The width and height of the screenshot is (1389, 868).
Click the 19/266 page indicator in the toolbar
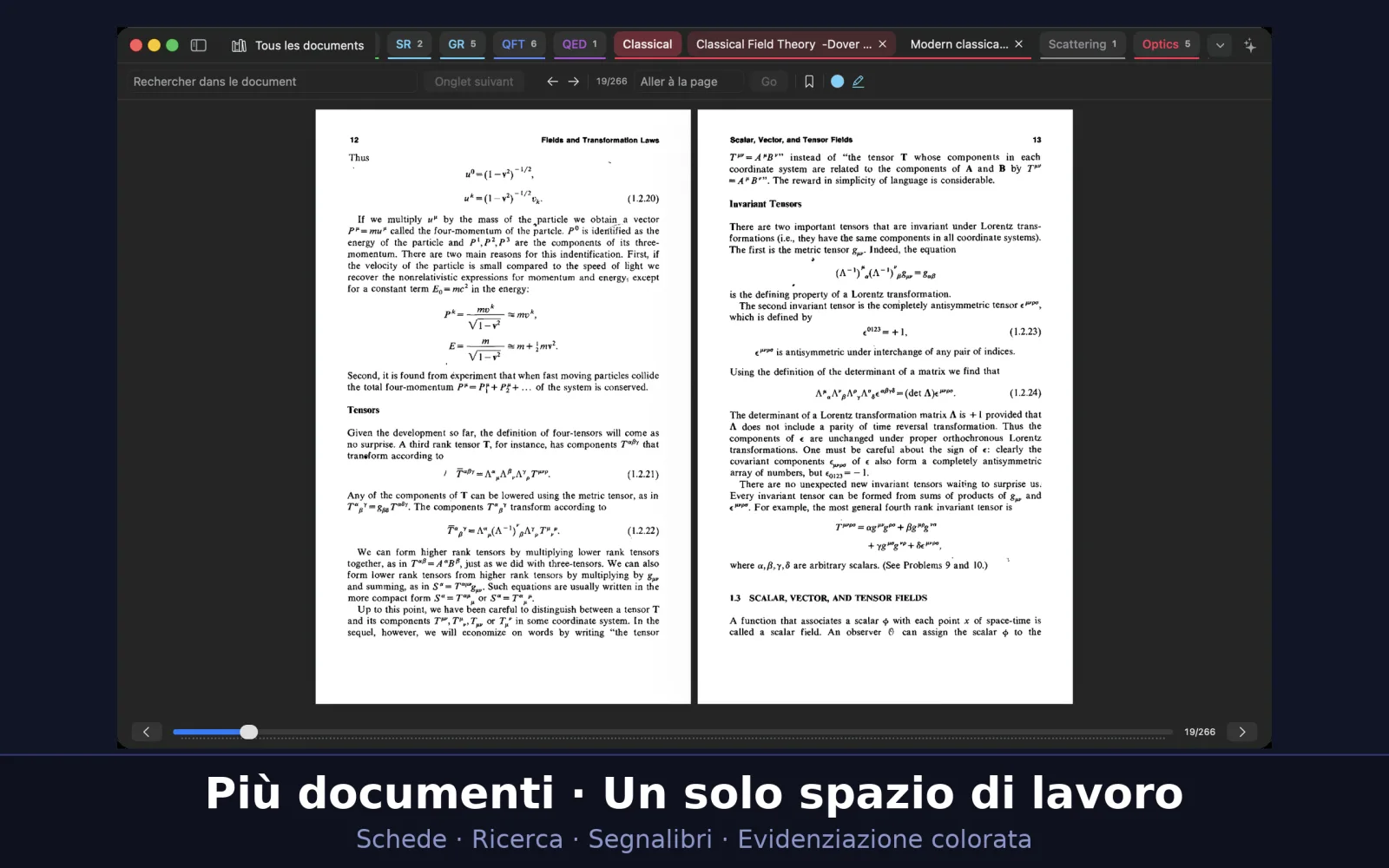[611, 82]
